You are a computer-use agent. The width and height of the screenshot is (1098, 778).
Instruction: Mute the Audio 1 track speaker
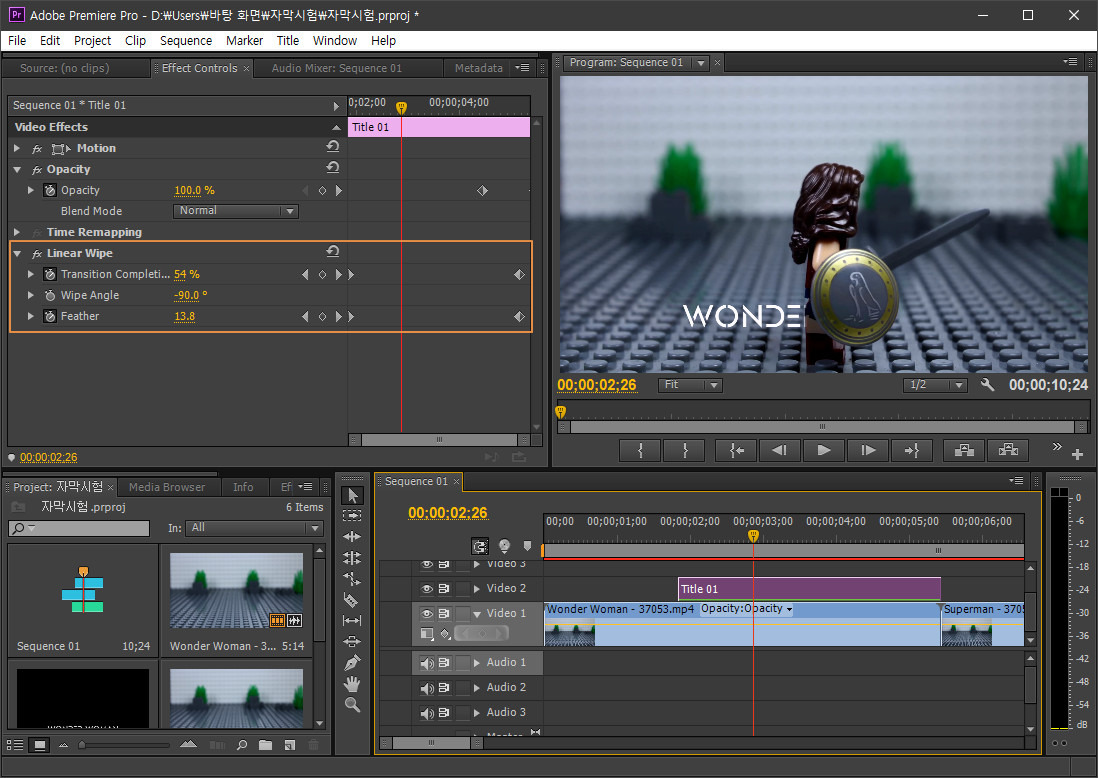click(x=426, y=662)
